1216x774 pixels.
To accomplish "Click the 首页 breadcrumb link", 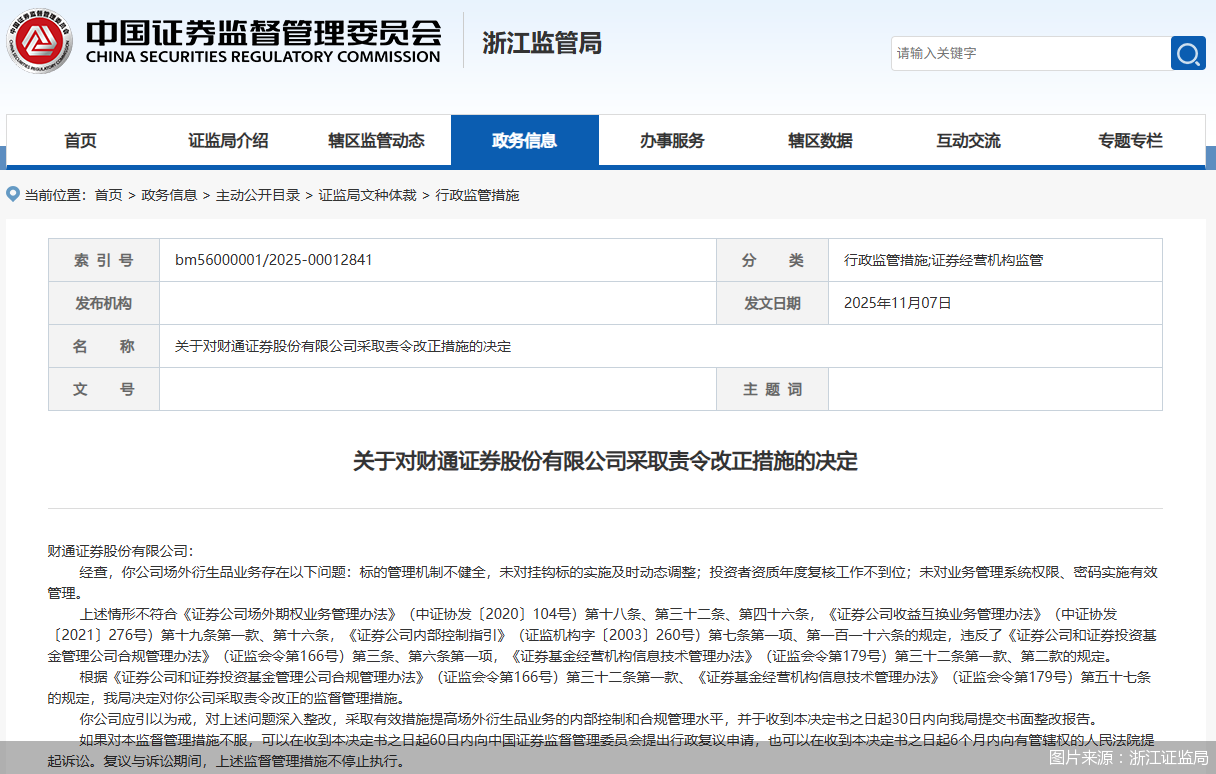I will click(x=108, y=195).
